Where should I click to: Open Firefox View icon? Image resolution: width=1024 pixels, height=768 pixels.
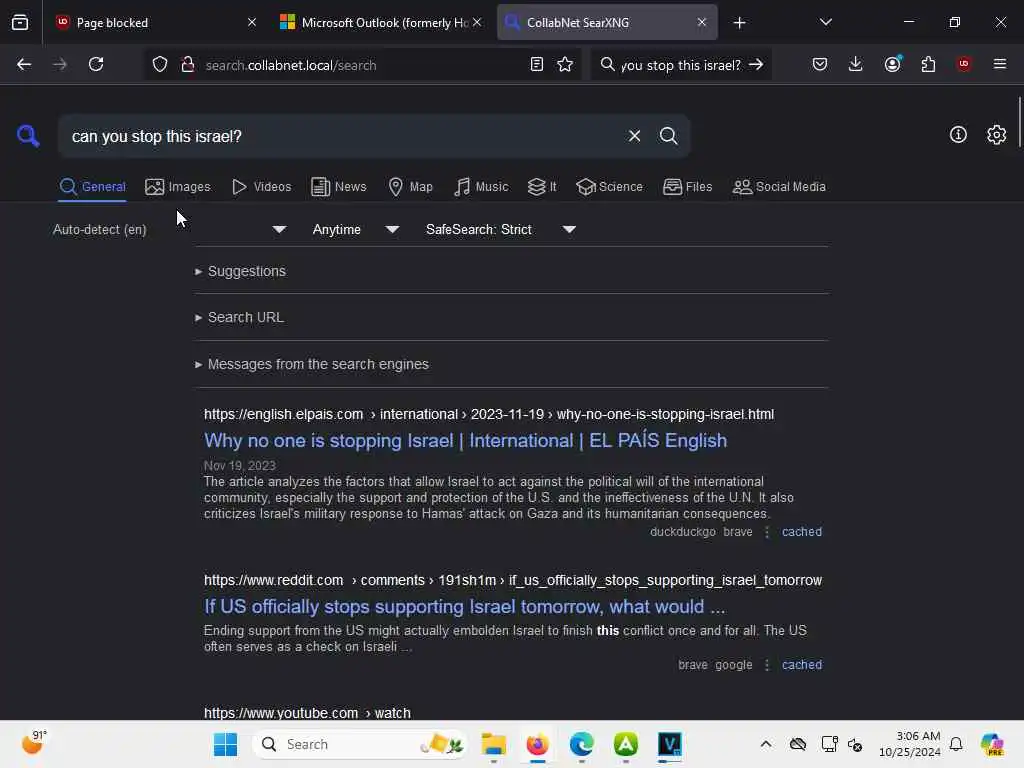(x=20, y=23)
